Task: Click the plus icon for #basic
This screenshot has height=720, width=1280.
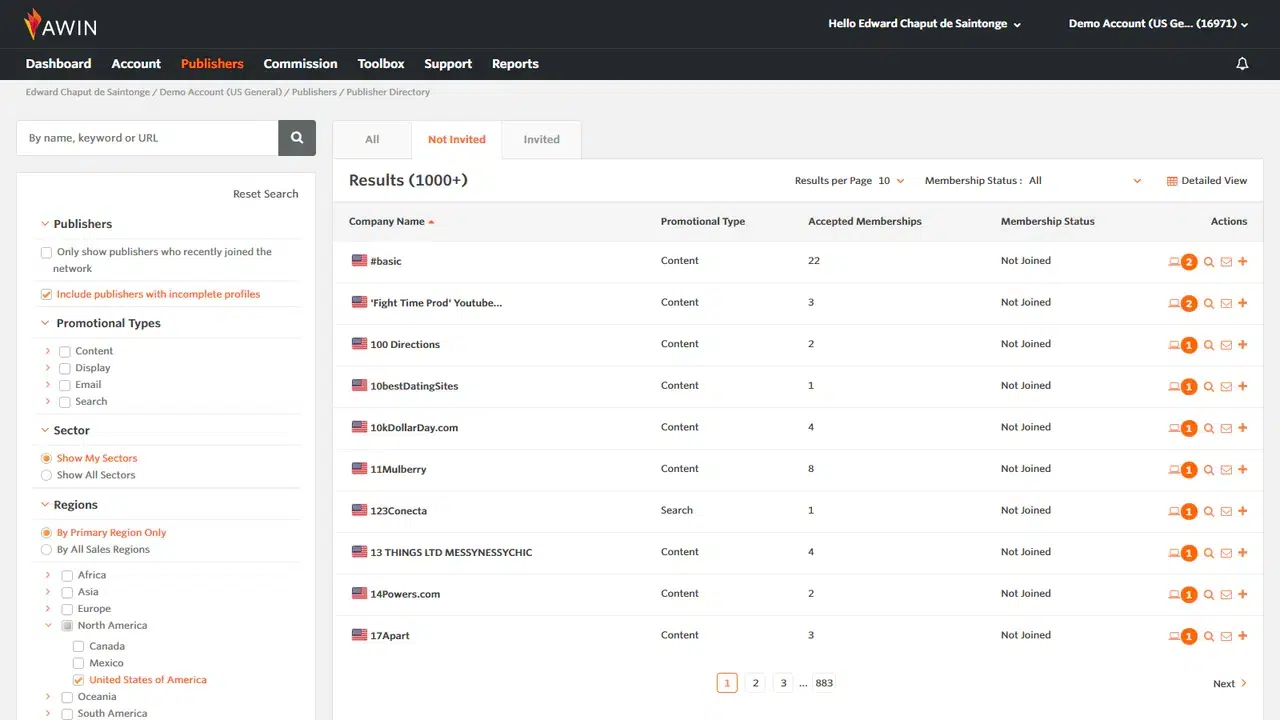Action: coord(1243,262)
